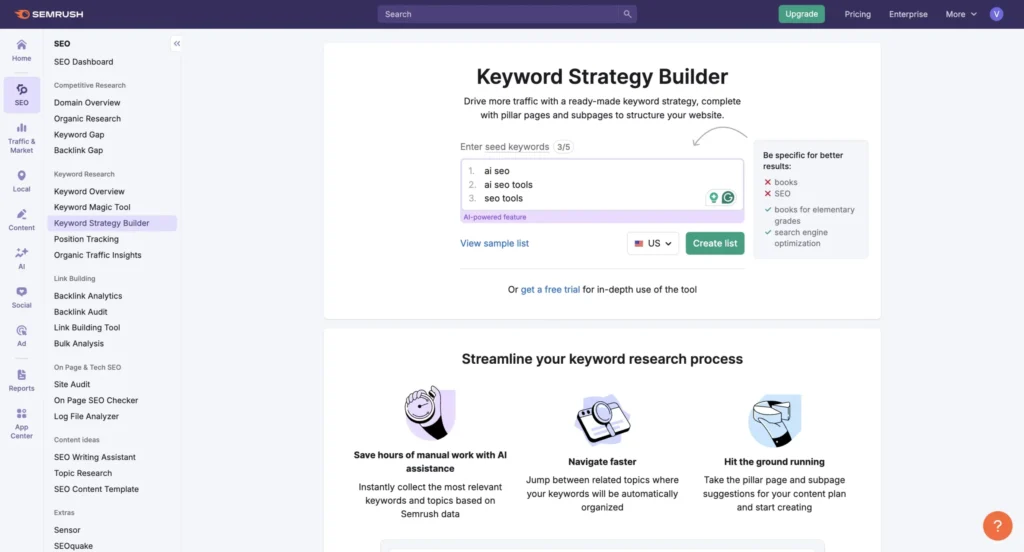This screenshot has height=552, width=1024.
Task: Open Site Audit in sidebar
Action: pos(72,384)
